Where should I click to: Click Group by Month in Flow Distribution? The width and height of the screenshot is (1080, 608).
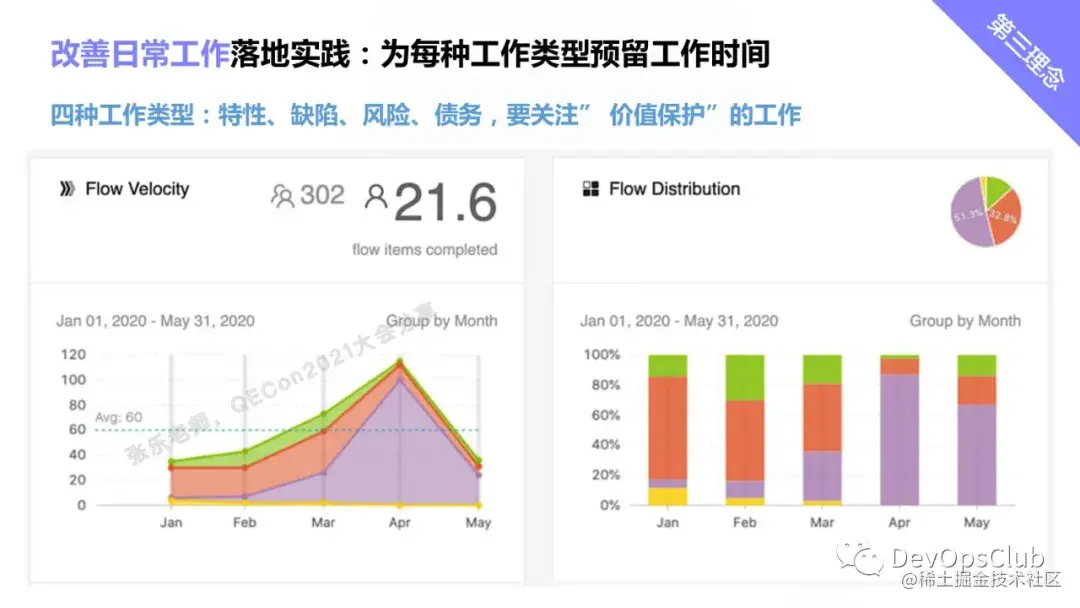965,321
